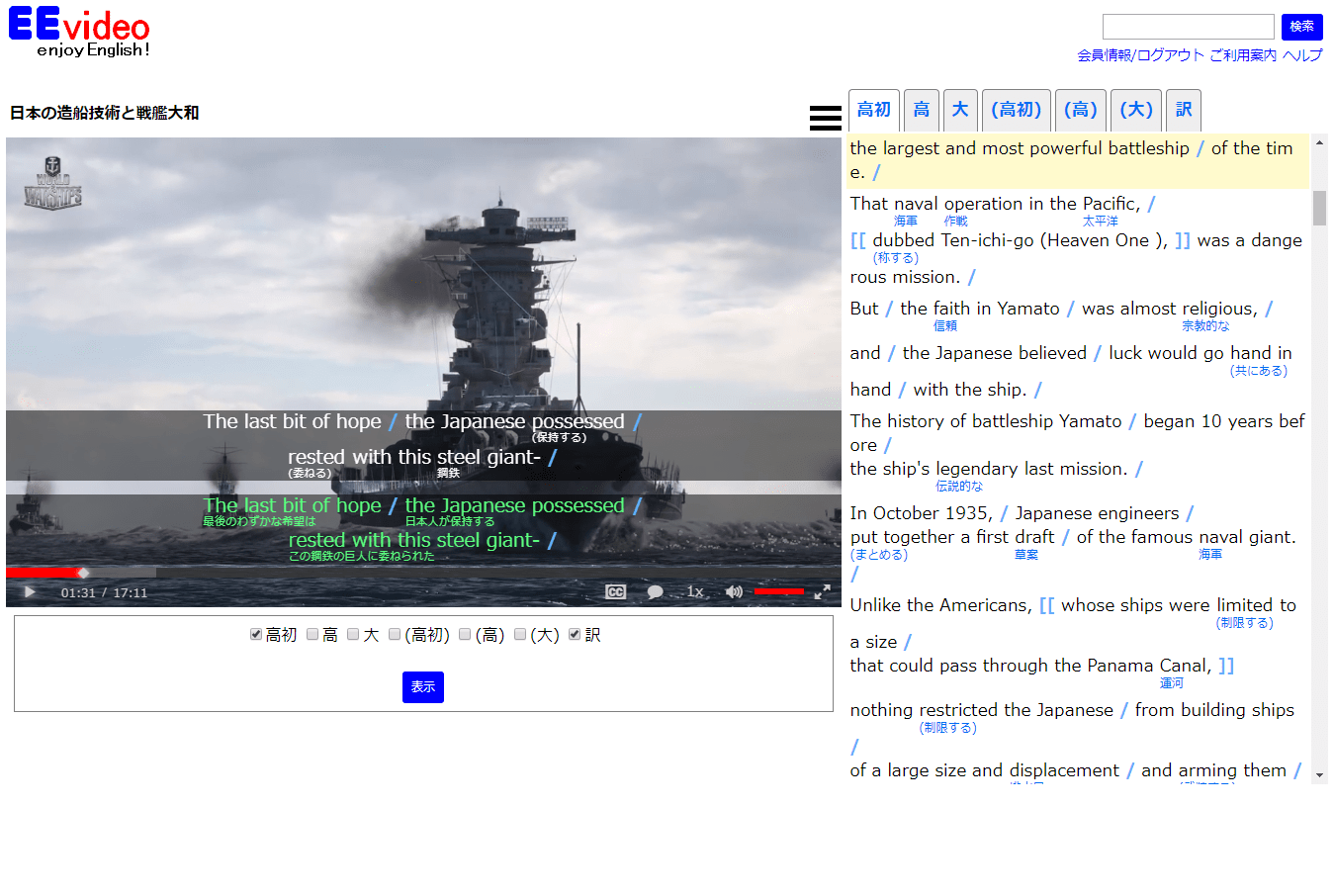Select the 訳 tab
The image size is (1334, 896).
[x=1184, y=110]
